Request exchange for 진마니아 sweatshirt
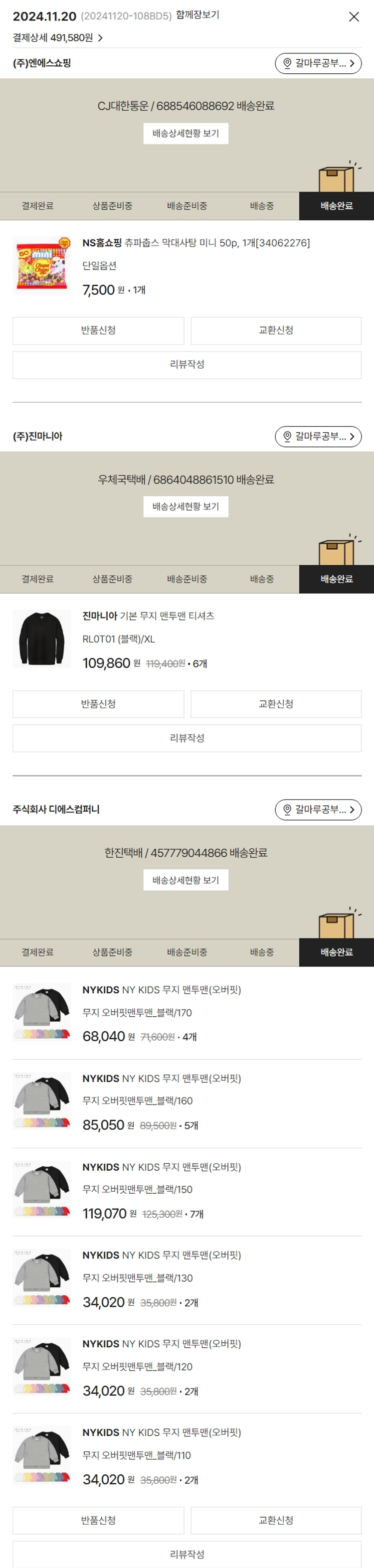 coord(276,704)
